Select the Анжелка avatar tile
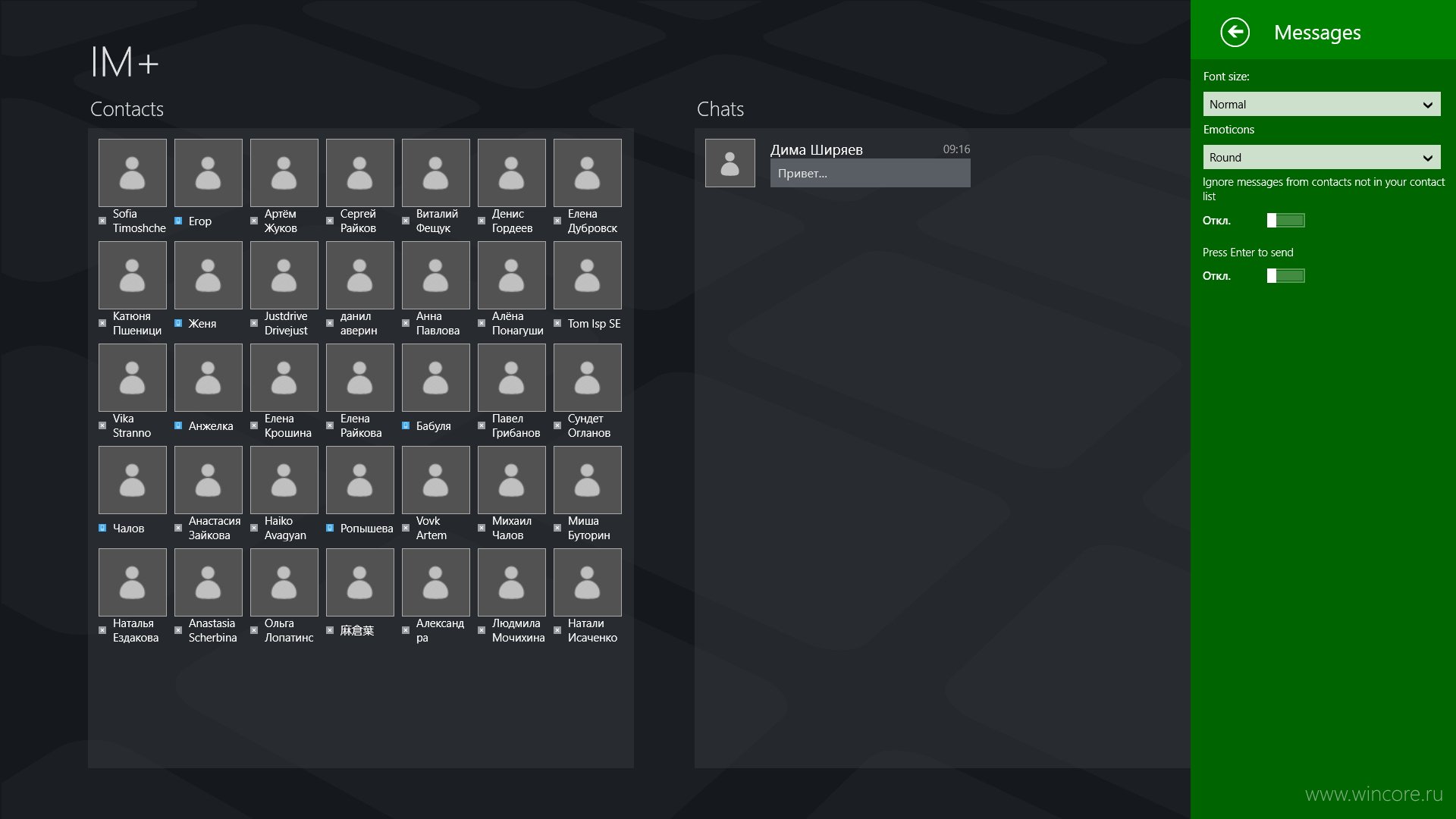 pyautogui.click(x=209, y=378)
